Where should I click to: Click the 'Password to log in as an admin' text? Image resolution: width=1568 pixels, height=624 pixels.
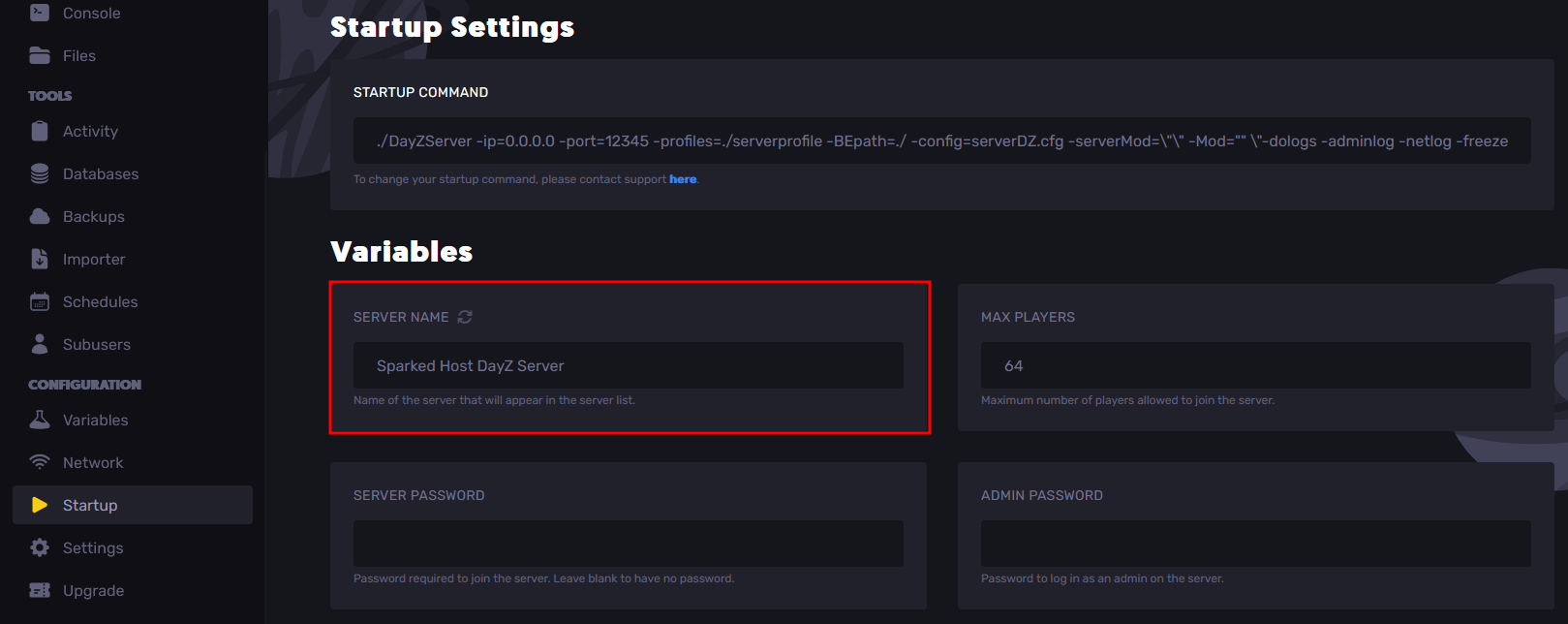click(x=1102, y=578)
